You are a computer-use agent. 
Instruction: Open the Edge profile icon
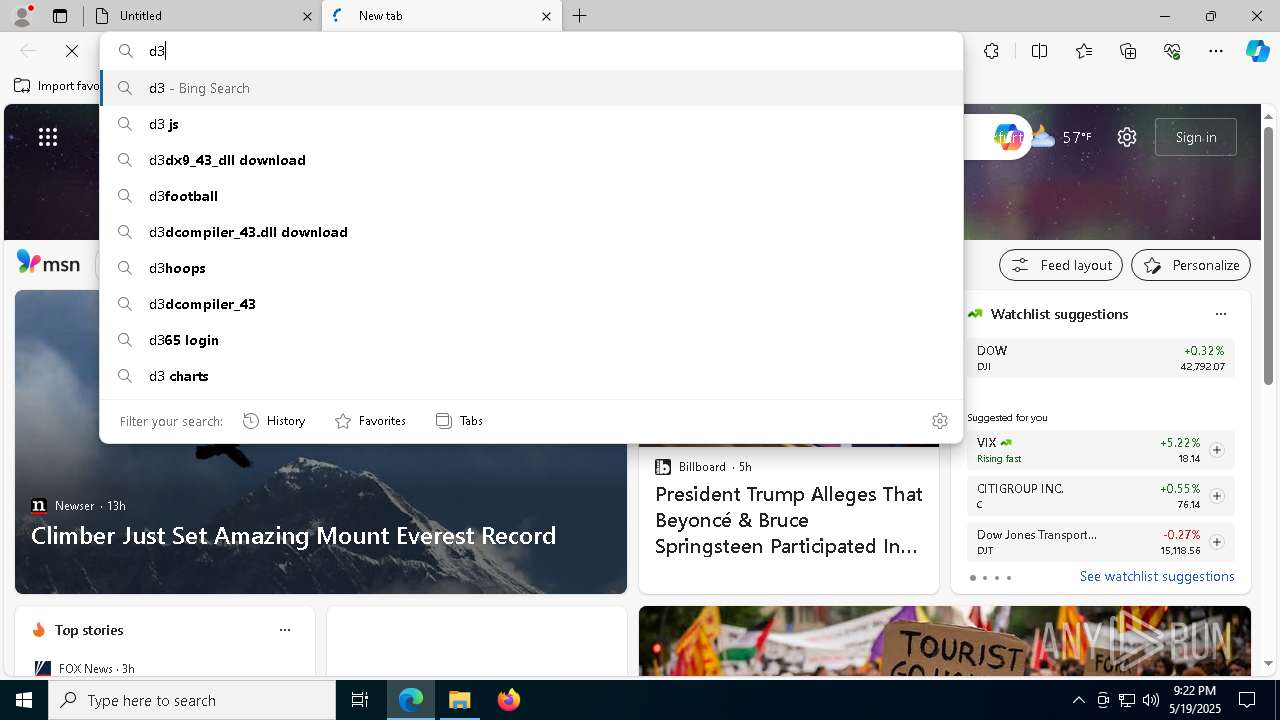[22, 16]
